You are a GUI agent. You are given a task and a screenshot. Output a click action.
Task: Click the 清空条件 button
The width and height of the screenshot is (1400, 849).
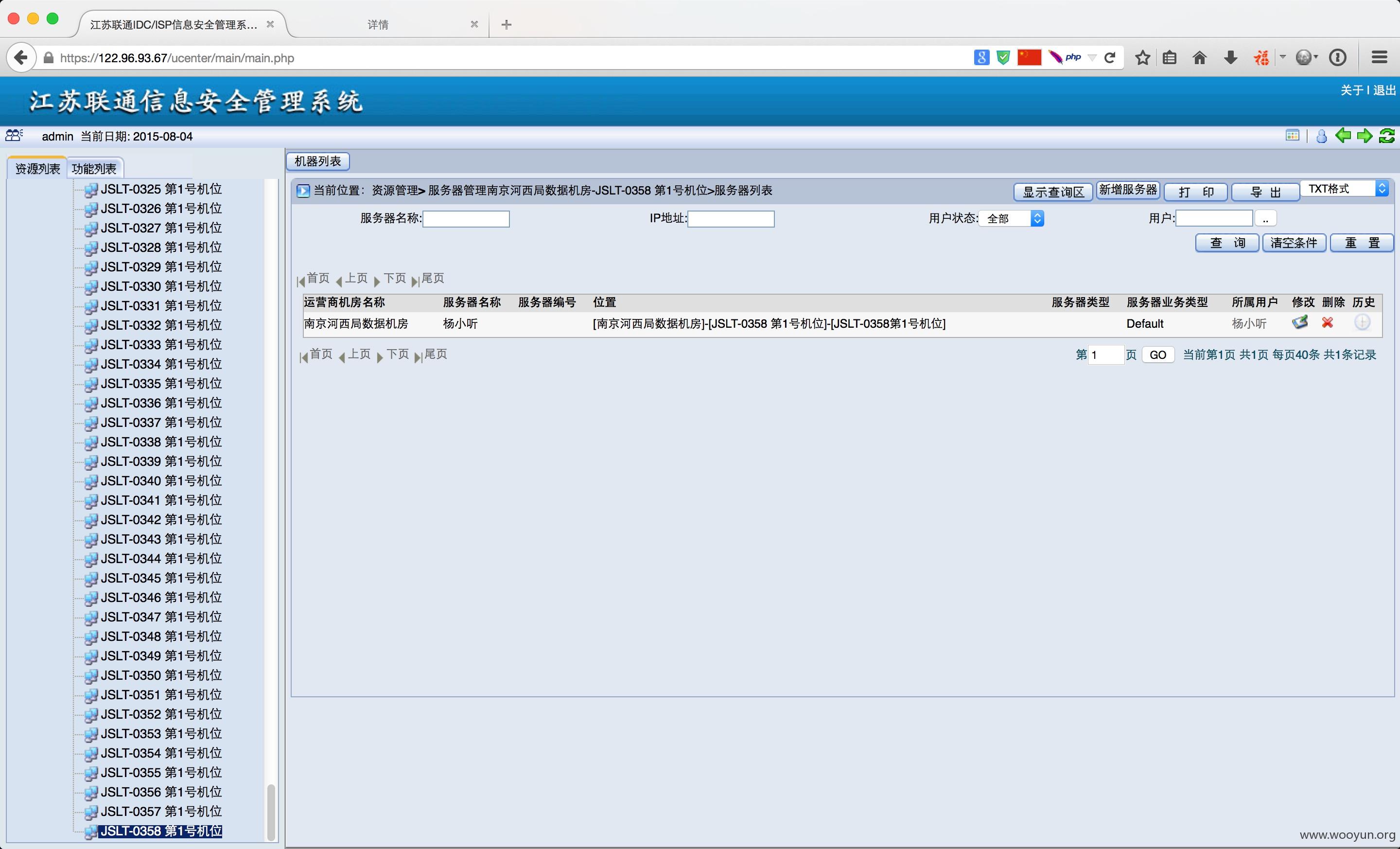(1294, 243)
